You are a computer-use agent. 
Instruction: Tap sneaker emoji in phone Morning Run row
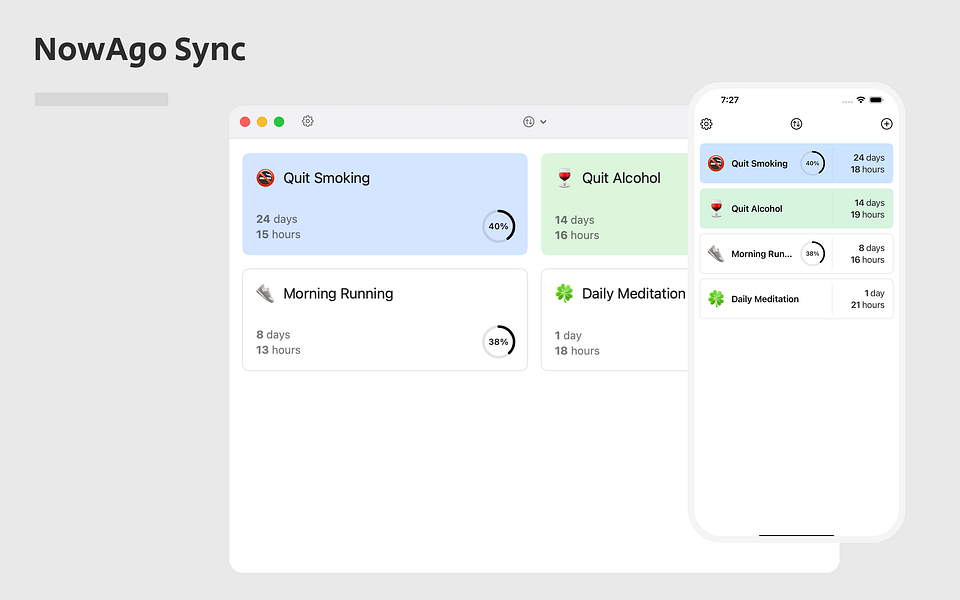(x=716, y=253)
